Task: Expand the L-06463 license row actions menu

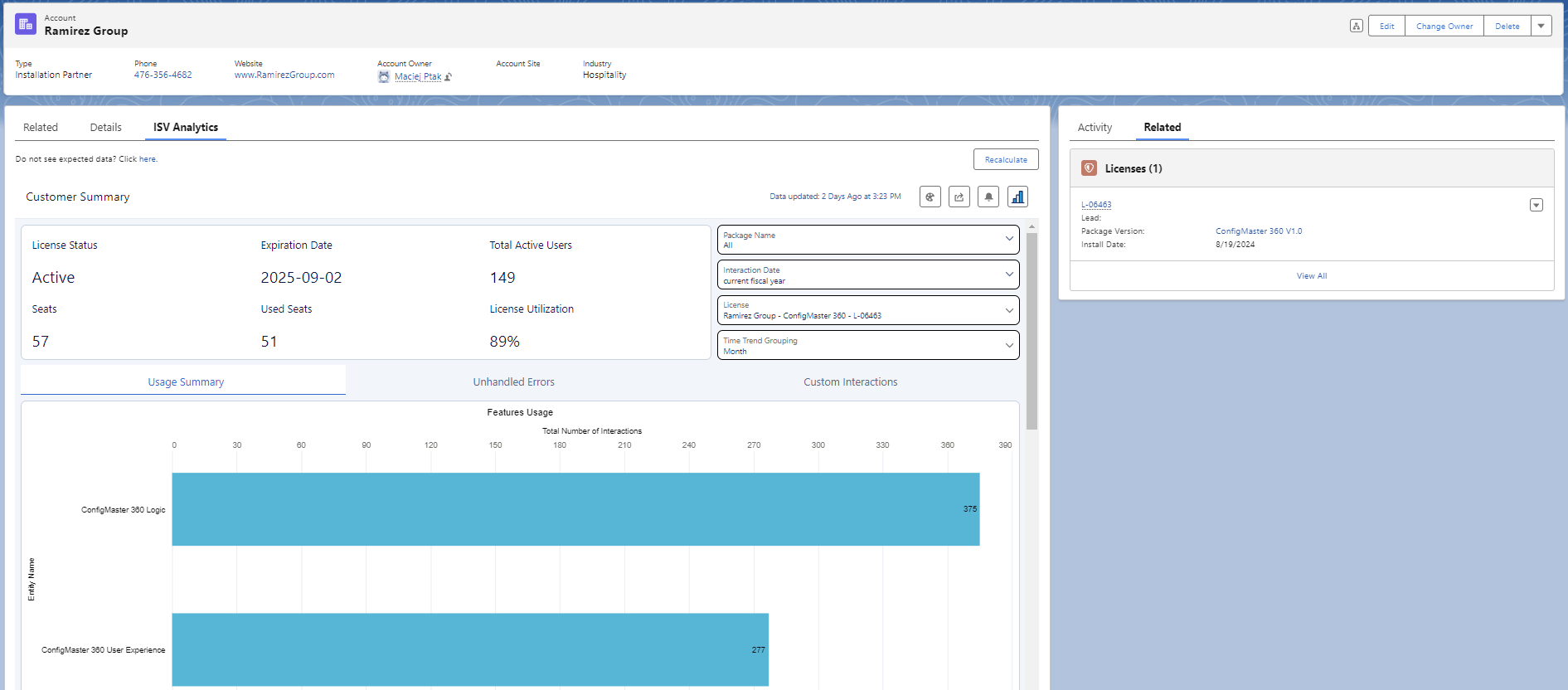Action: pyautogui.click(x=1536, y=205)
